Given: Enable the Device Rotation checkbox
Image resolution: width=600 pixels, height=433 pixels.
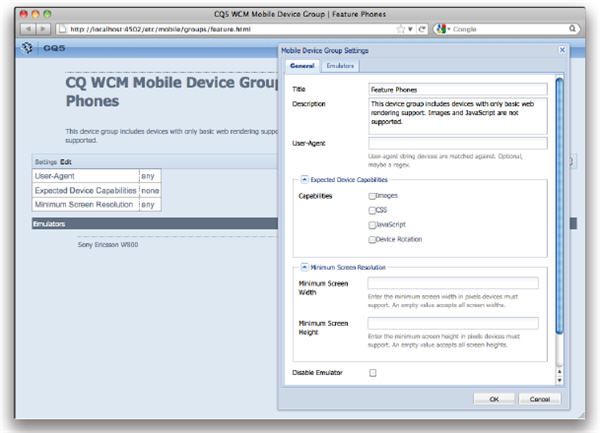Looking at the screenshot, I should [x=372, y=239].
